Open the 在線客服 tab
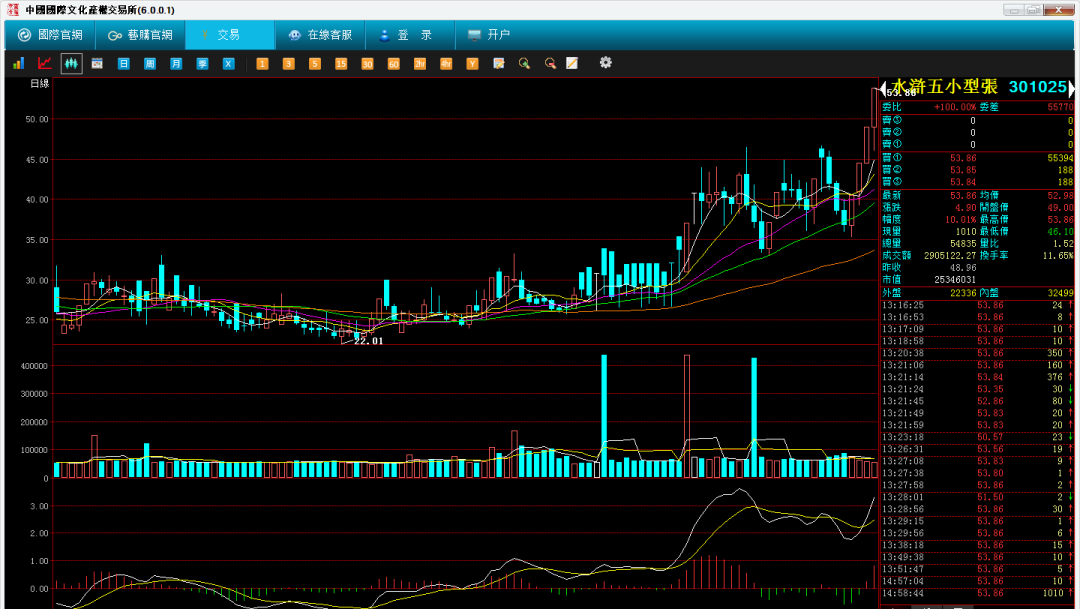The height and width of the screenshot is (609, 1080). (320, 35)
